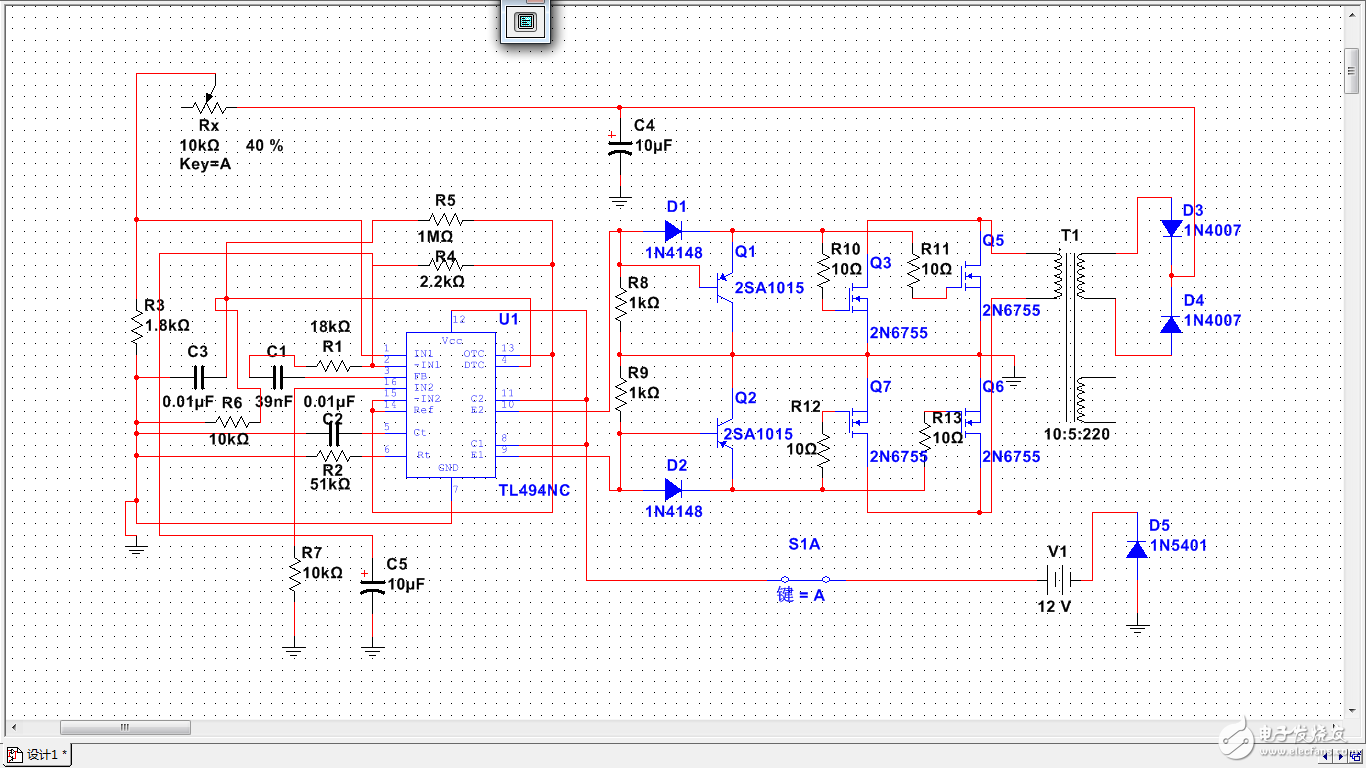Screen dimensions: 1366x768
Task: Select capacitor C5 symbol
Action: pos(372,588)
